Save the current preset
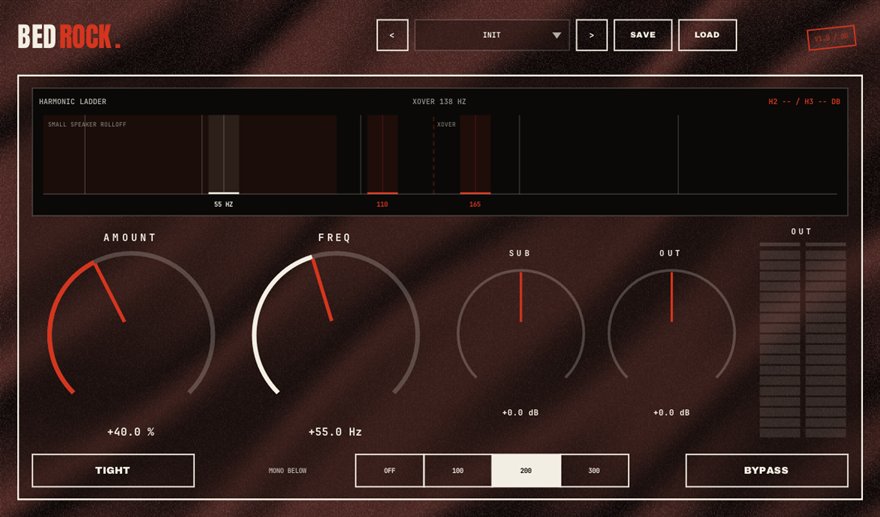Image resolution: width=880 pixels, height=517 pixels. [643, 35]
